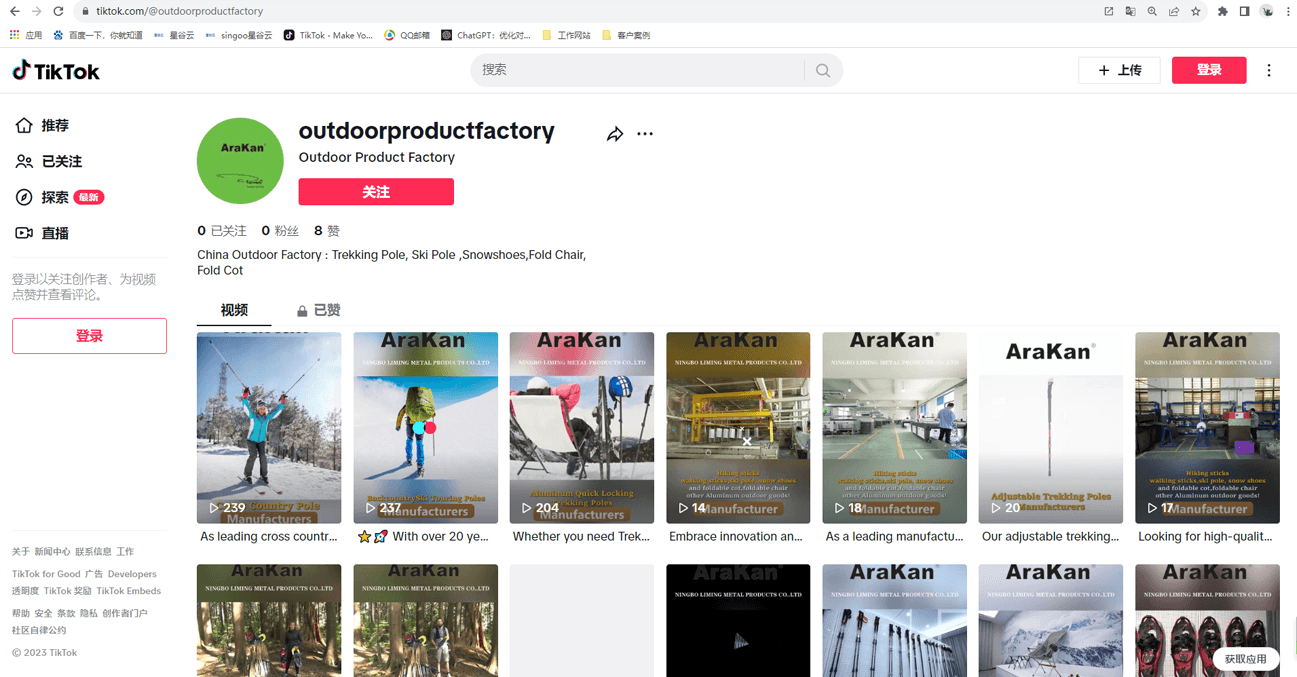Click caption "Our adjustable trekking..."

[1051, 537]
